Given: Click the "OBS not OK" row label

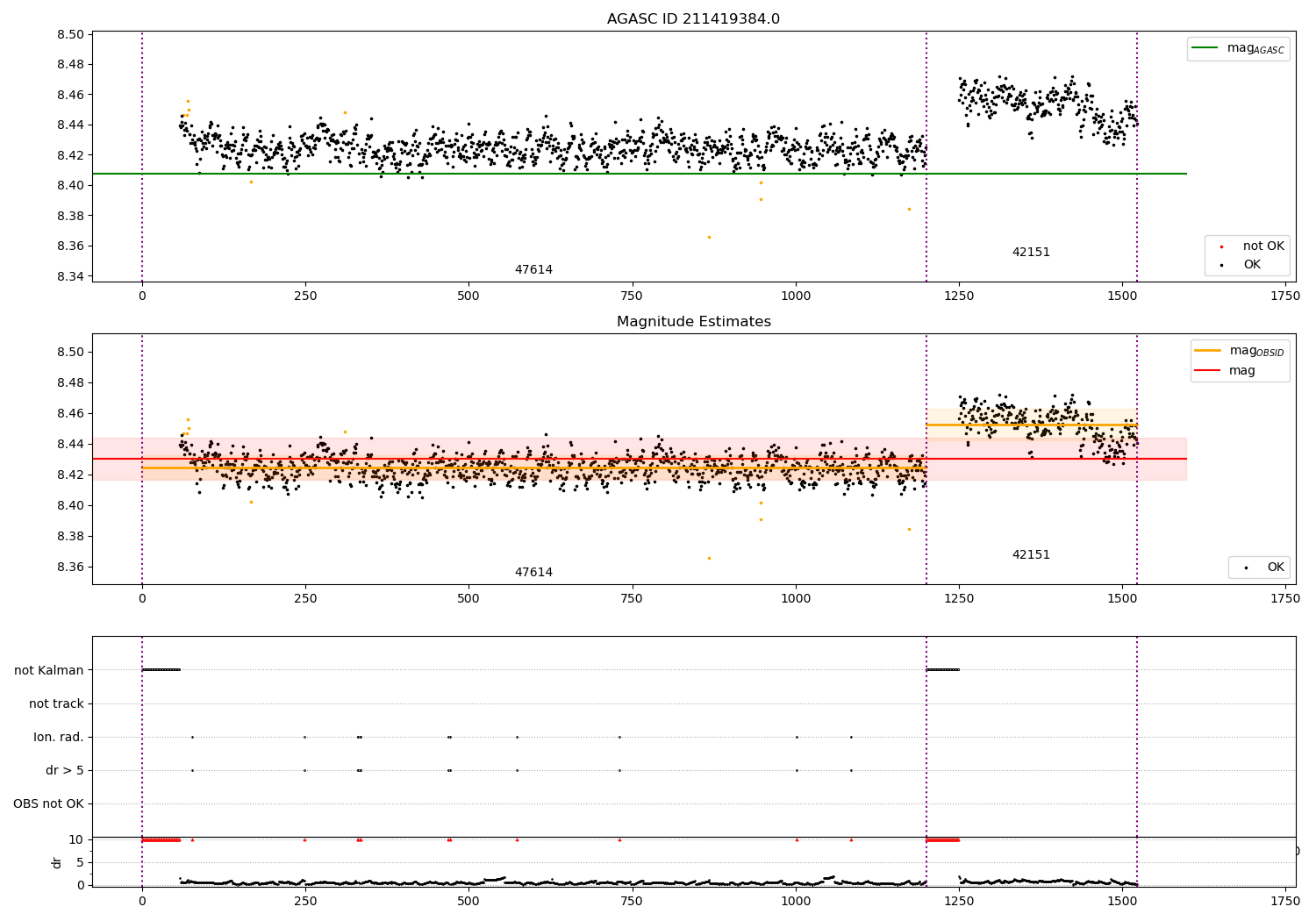Looking at the screenshot, I should [x=48, y=803].
